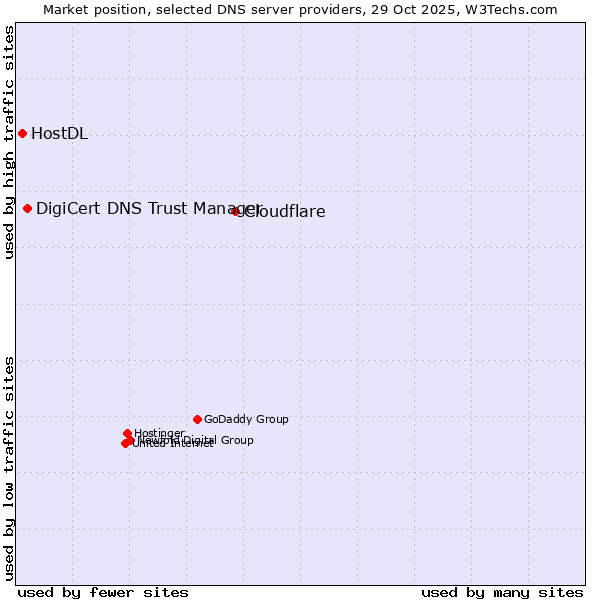Click the 'used by high traffic sites' axis label
This screenshot has height=600, width=600.
(10, 142)
